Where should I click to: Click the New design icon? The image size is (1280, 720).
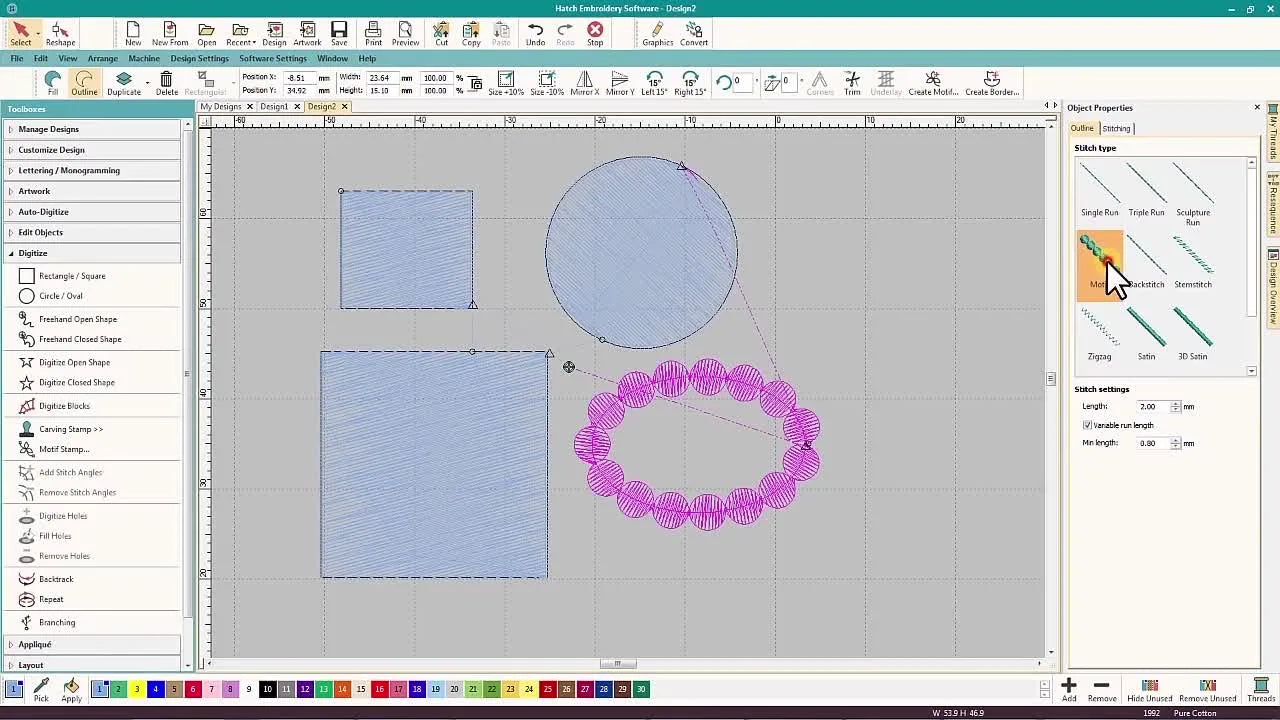(133, 34)
